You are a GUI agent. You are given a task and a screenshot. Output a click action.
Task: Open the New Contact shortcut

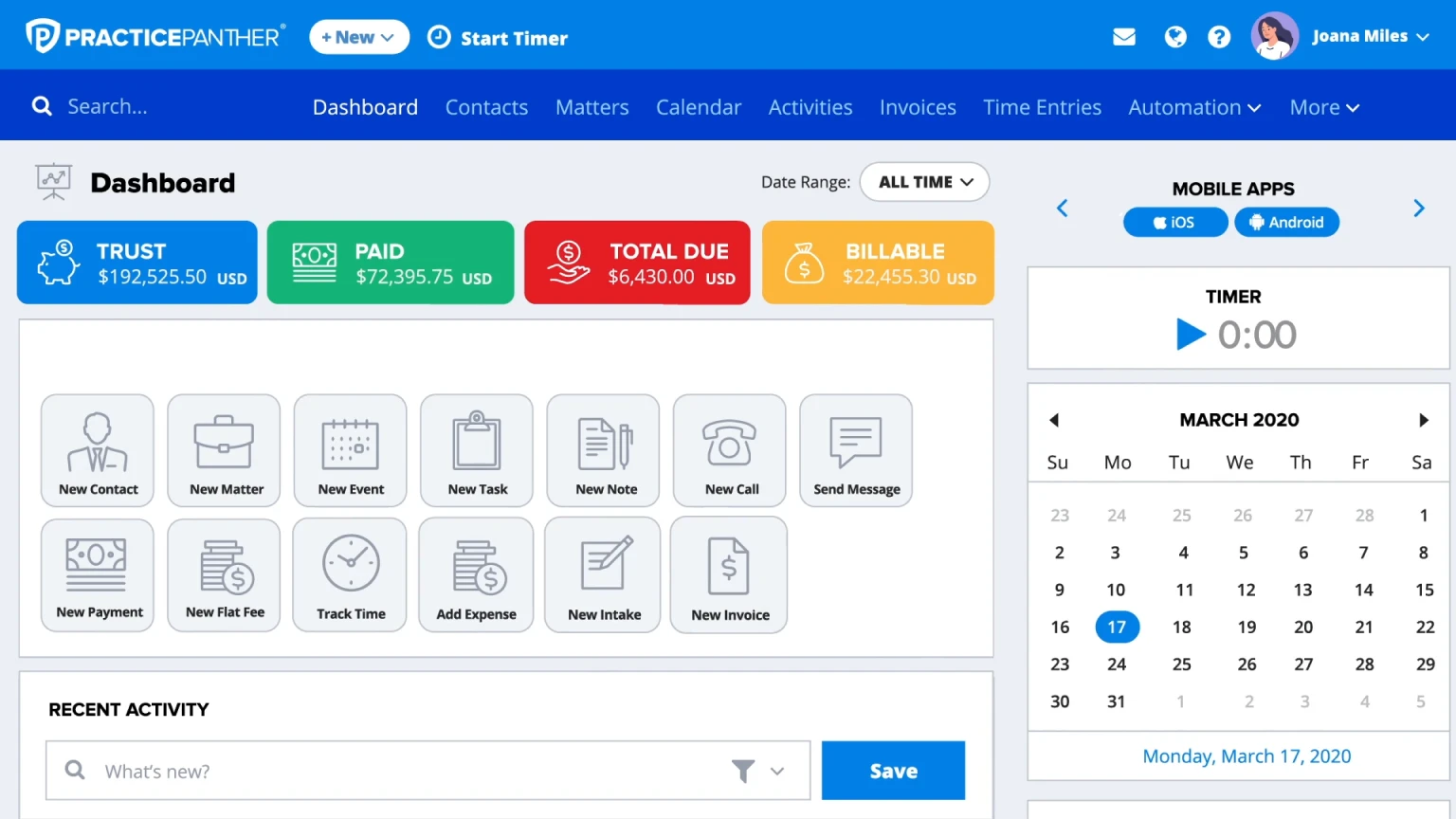97,450
